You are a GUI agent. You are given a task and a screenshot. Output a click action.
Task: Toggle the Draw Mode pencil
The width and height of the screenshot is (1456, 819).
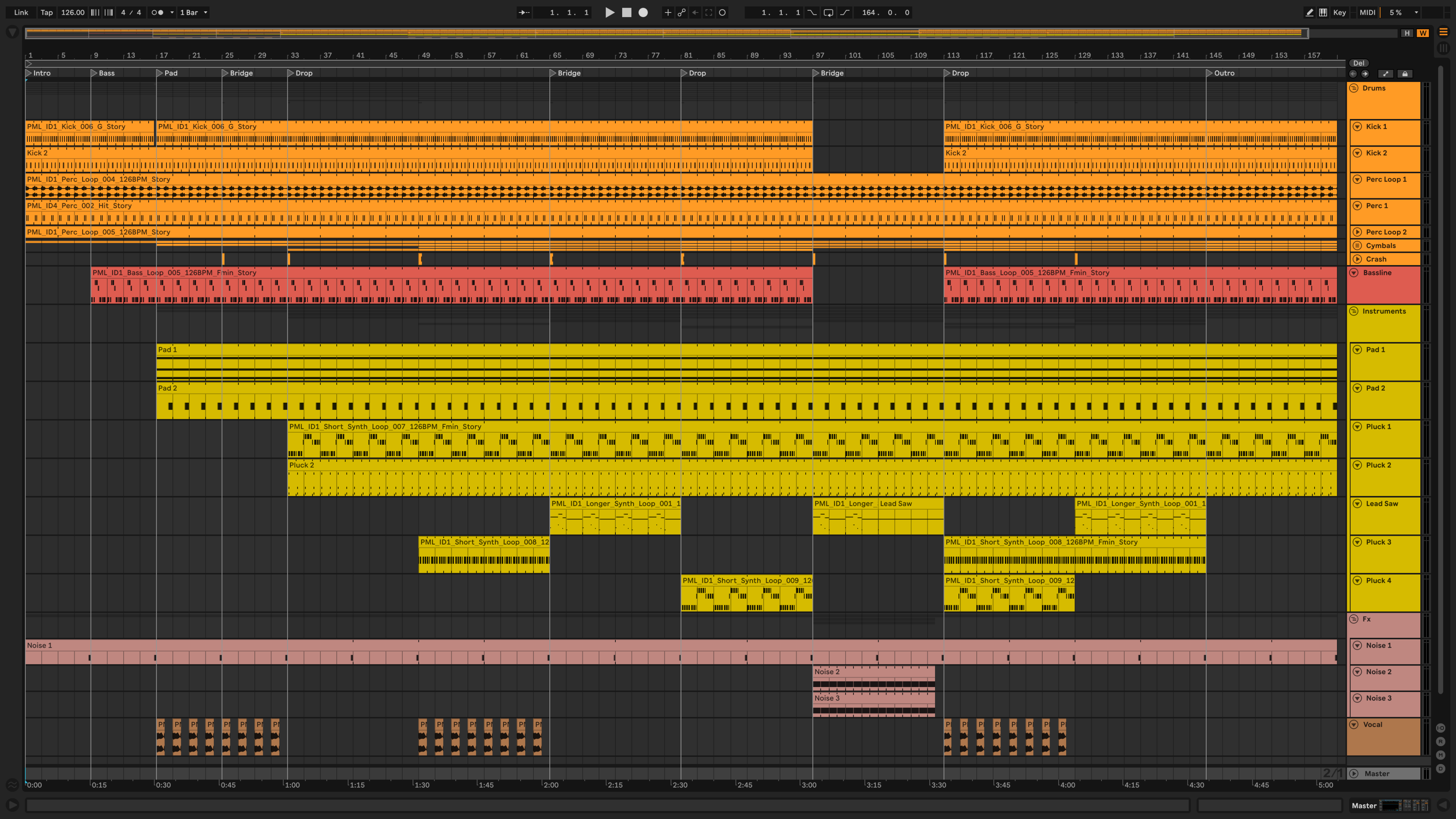(x=1310, y=13)
